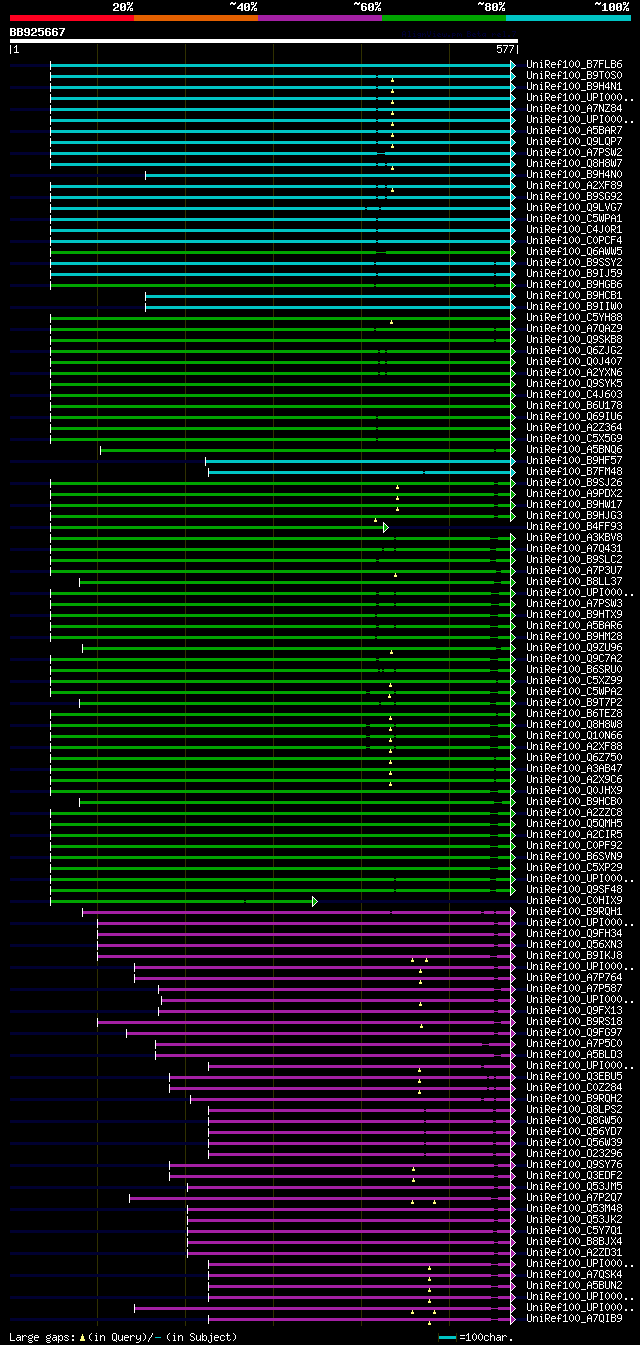Select label UniRef100_B9SG92
Image resolution: width=640 pixels, height=1345 pixels.
[x=574, y=196]
